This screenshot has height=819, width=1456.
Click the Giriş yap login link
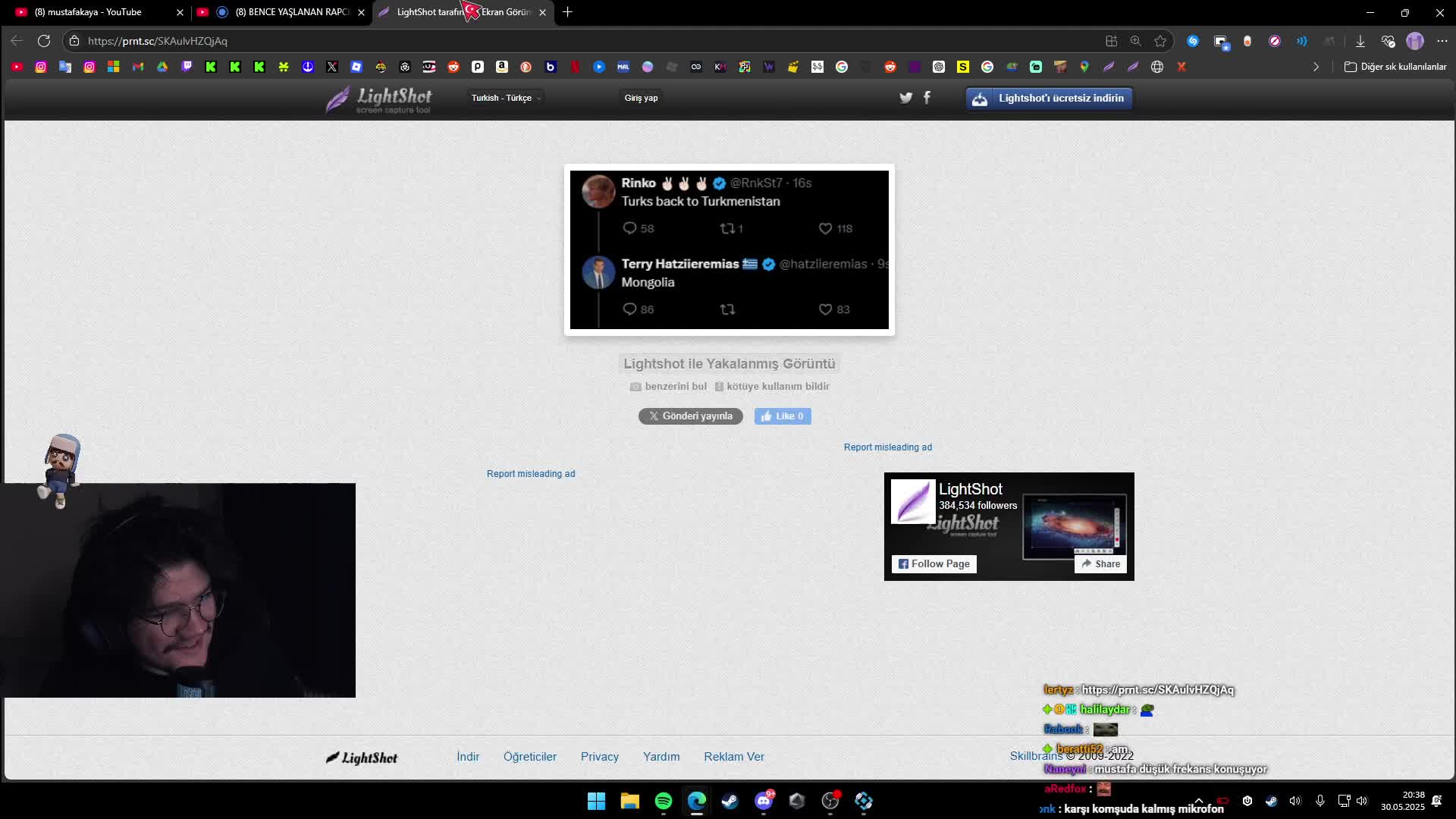tap(641, 98)
